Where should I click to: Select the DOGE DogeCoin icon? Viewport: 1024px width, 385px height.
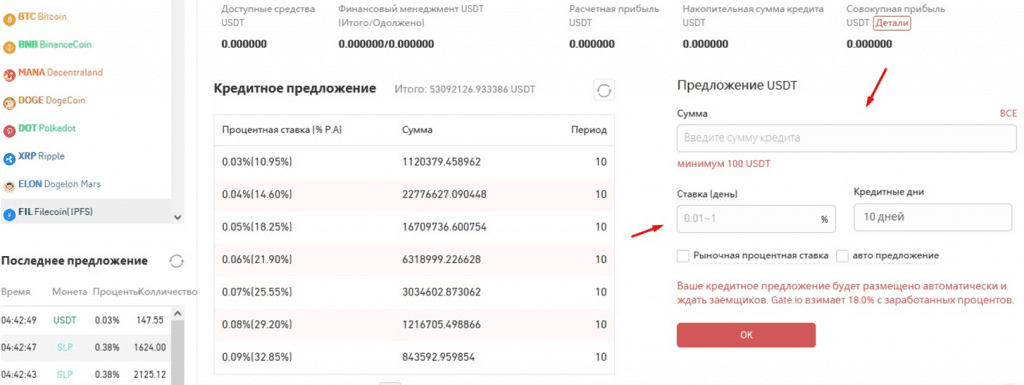coord(9,103)
